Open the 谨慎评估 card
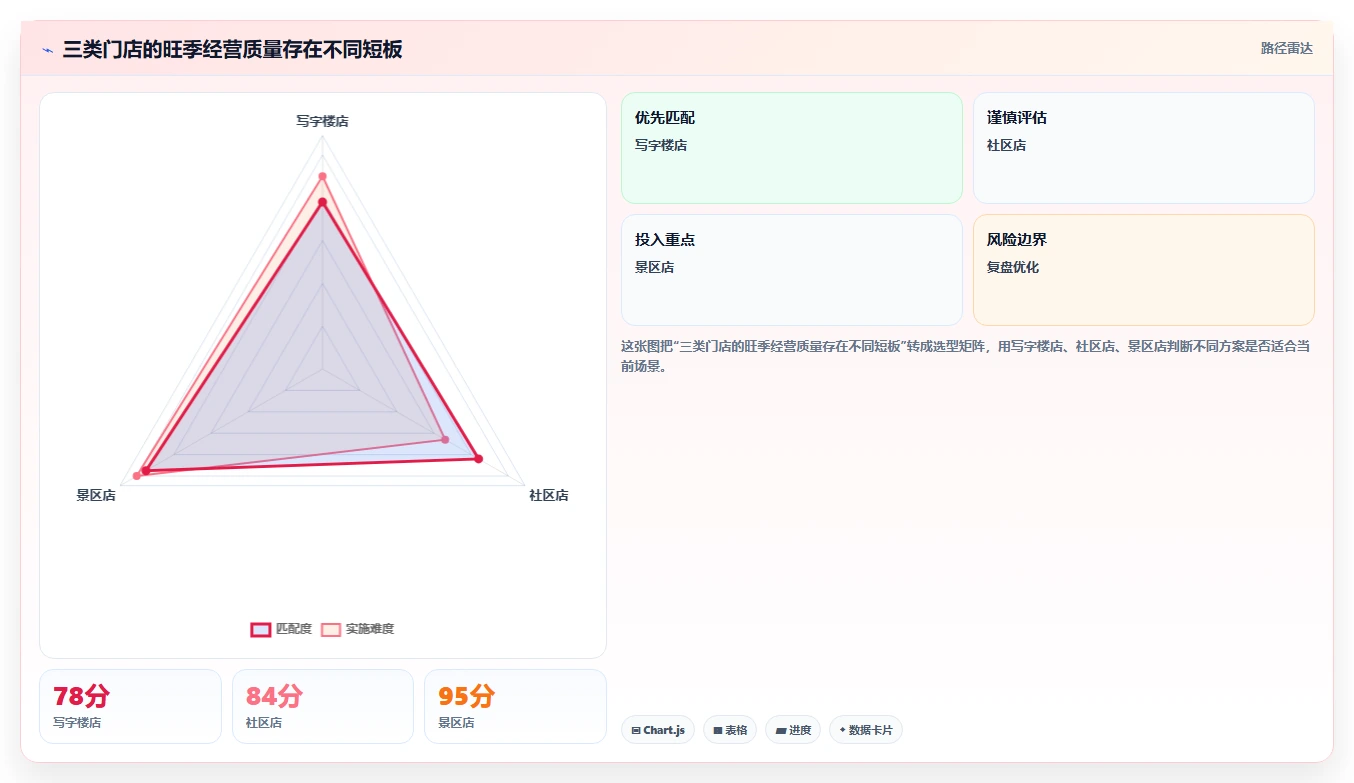This screenshot has height=783, width=1354. point(1144,148)
